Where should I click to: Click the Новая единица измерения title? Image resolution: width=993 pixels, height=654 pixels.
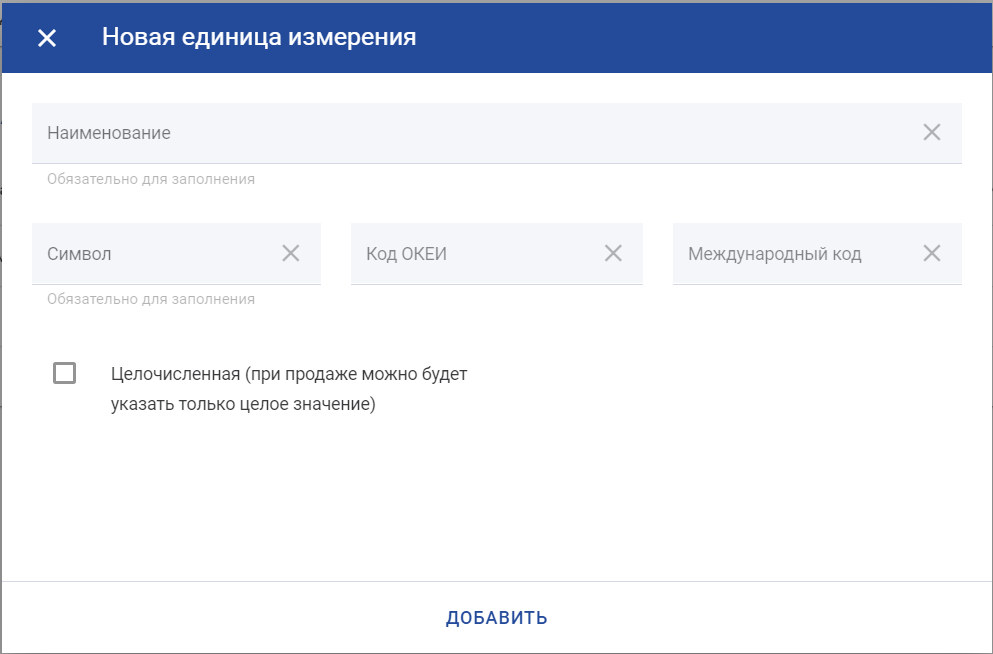[x=259, y=38]
